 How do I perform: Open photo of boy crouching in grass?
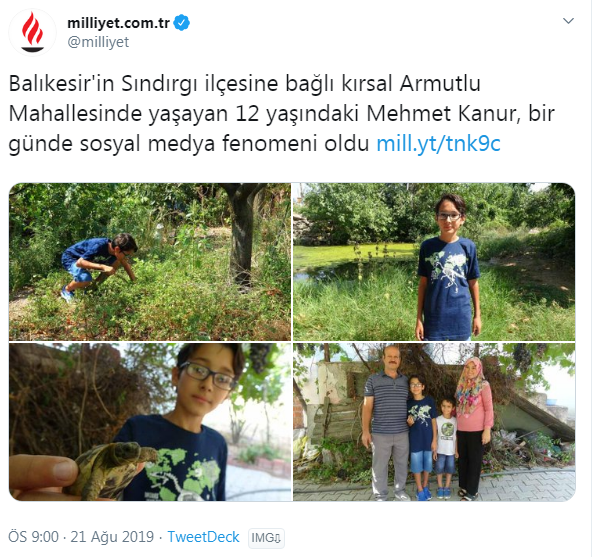pos(150,262)
